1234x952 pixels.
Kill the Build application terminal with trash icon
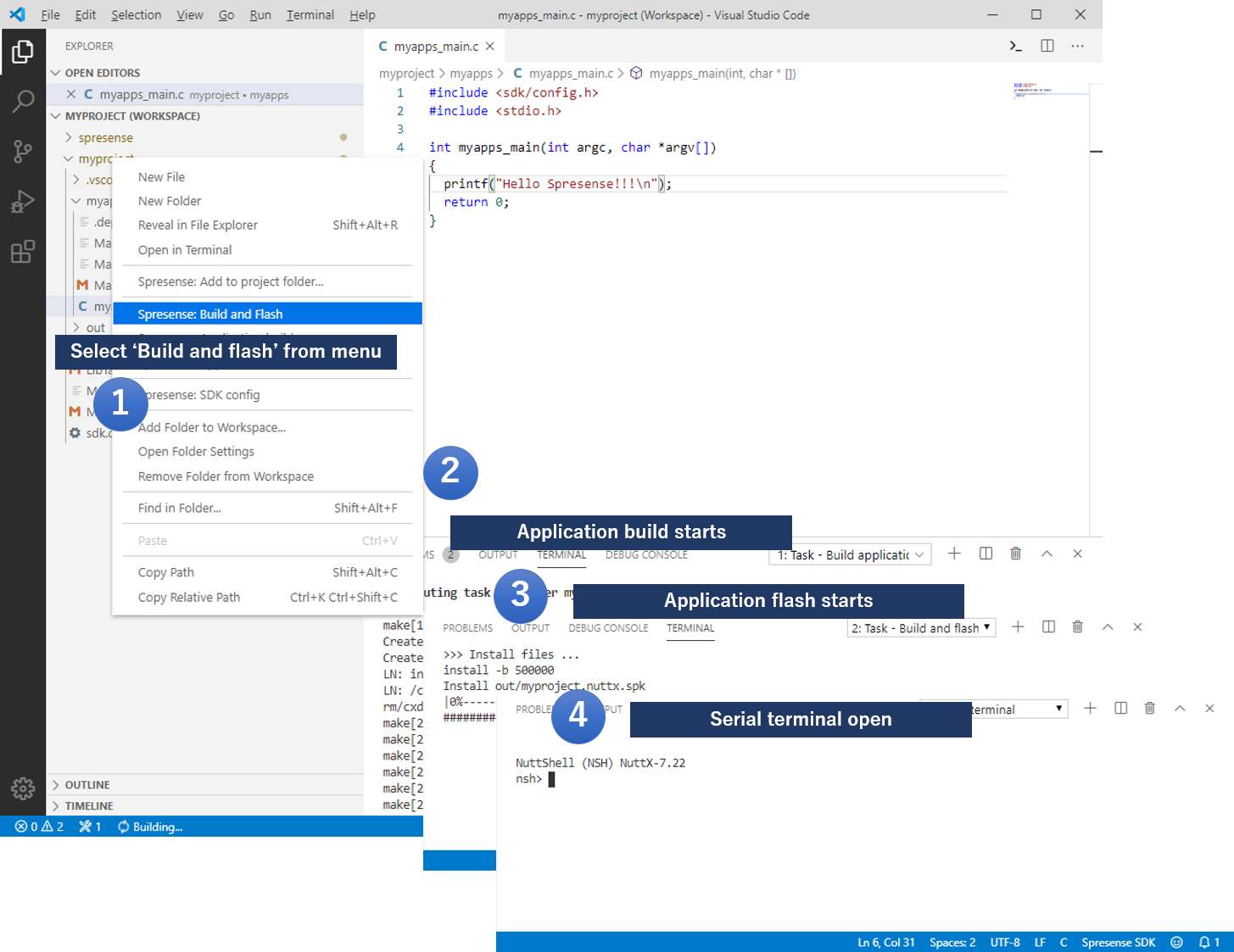tap(1015, 554)
